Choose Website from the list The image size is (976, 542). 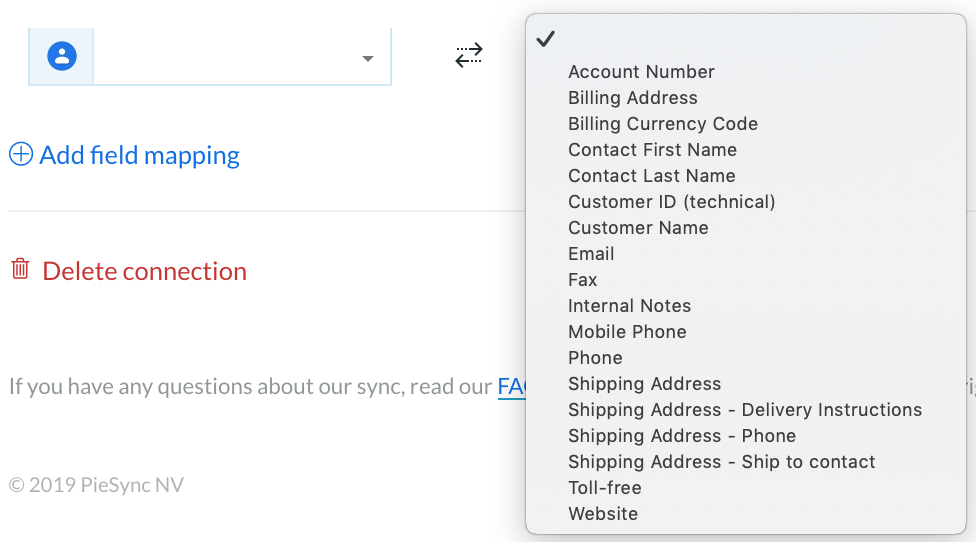point(603,514)
